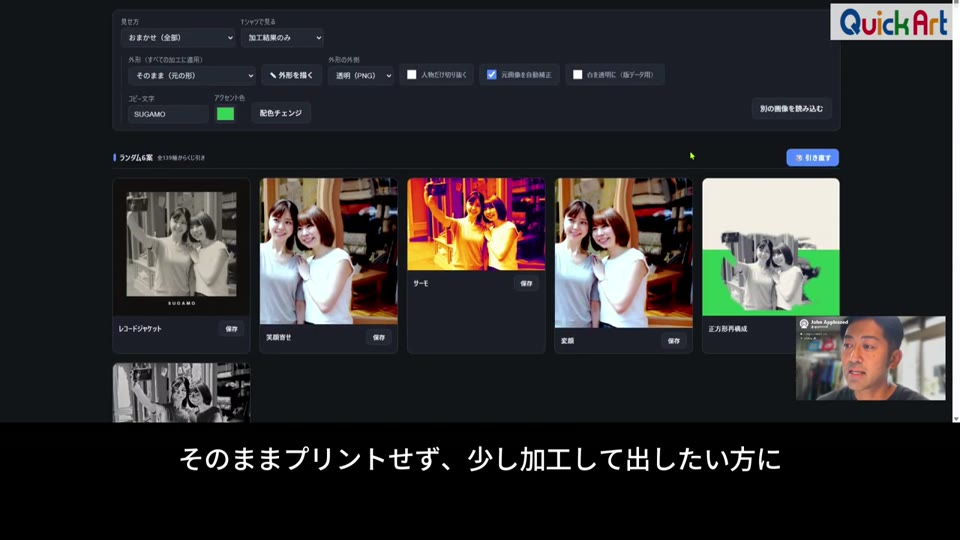The height and width of the screenshot is (540, 960).
Task: Click the コピー文字 field containing SUGAMO
Action: coord(168,114)
